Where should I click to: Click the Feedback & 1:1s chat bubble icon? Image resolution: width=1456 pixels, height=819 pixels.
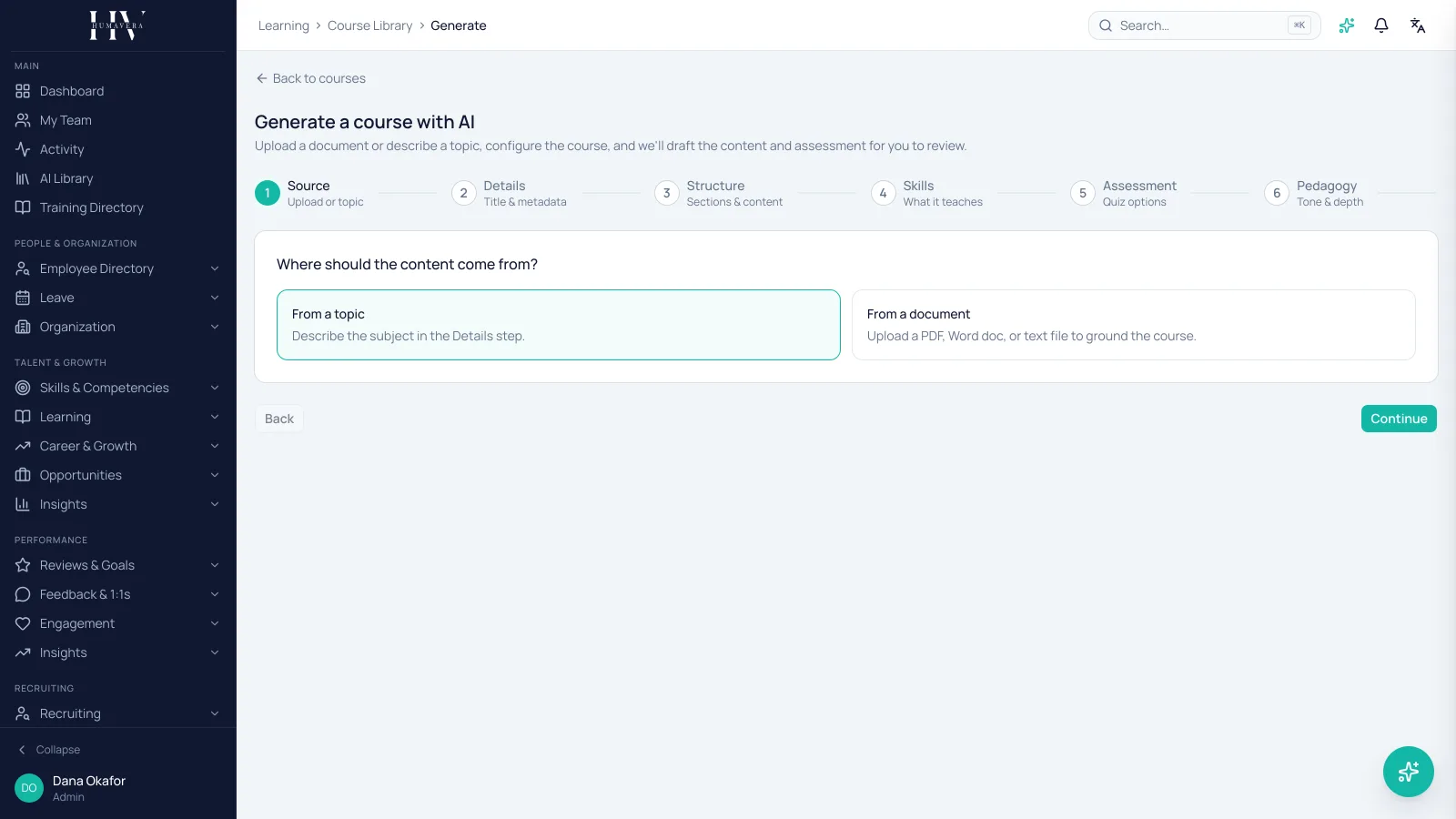(23, 594)
